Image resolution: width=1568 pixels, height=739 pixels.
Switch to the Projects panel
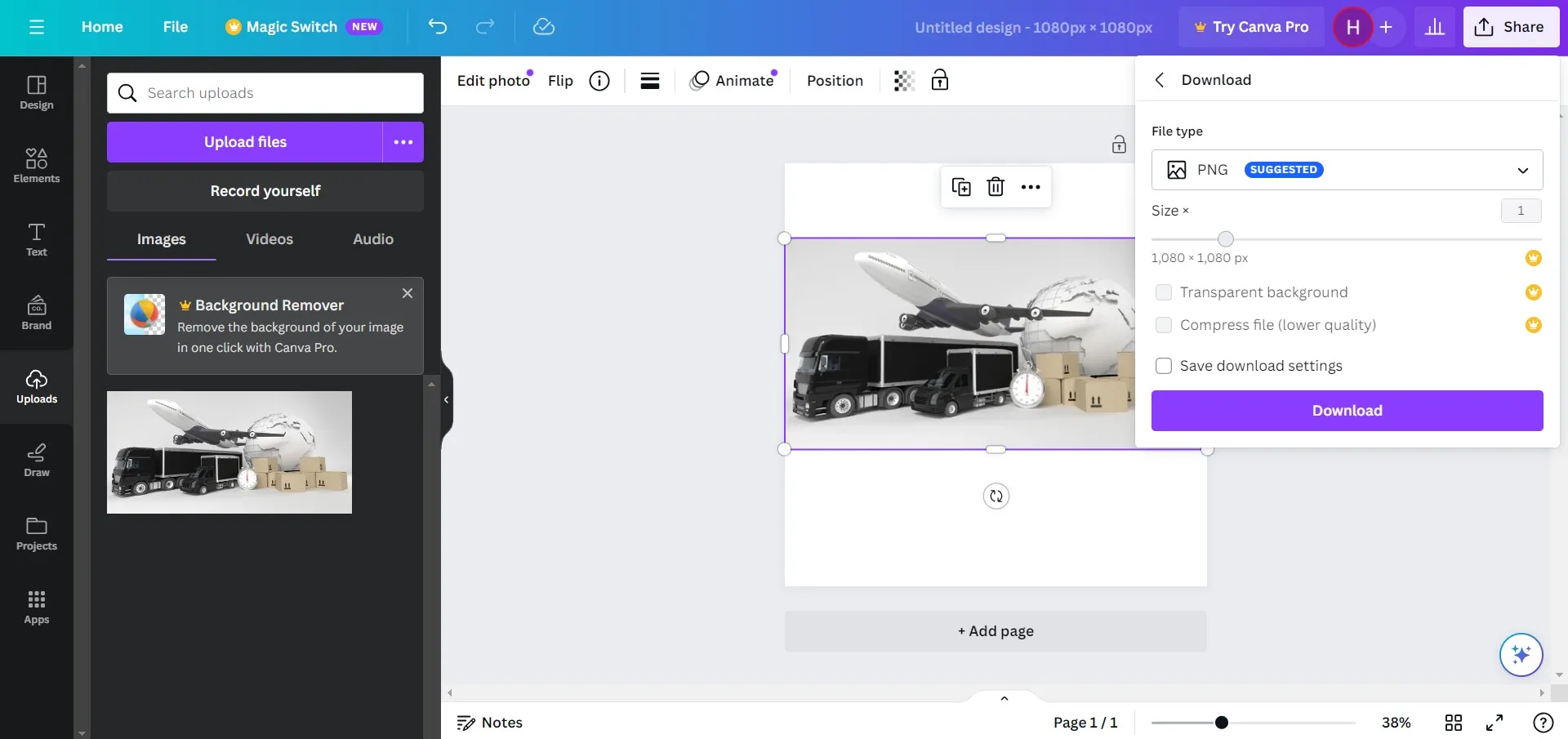36,533
